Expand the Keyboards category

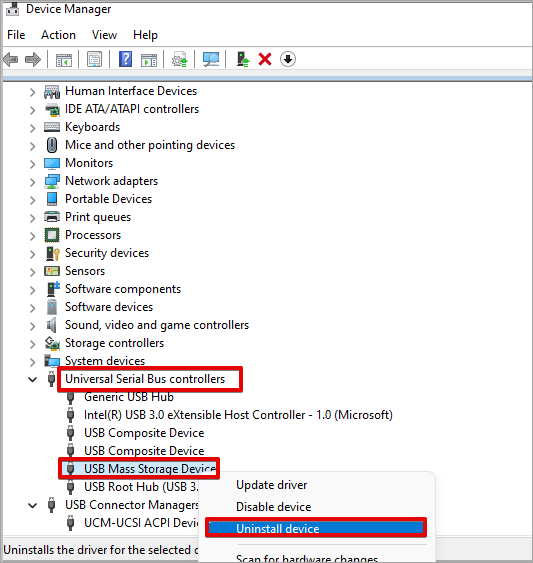click(x=32, y=128)
